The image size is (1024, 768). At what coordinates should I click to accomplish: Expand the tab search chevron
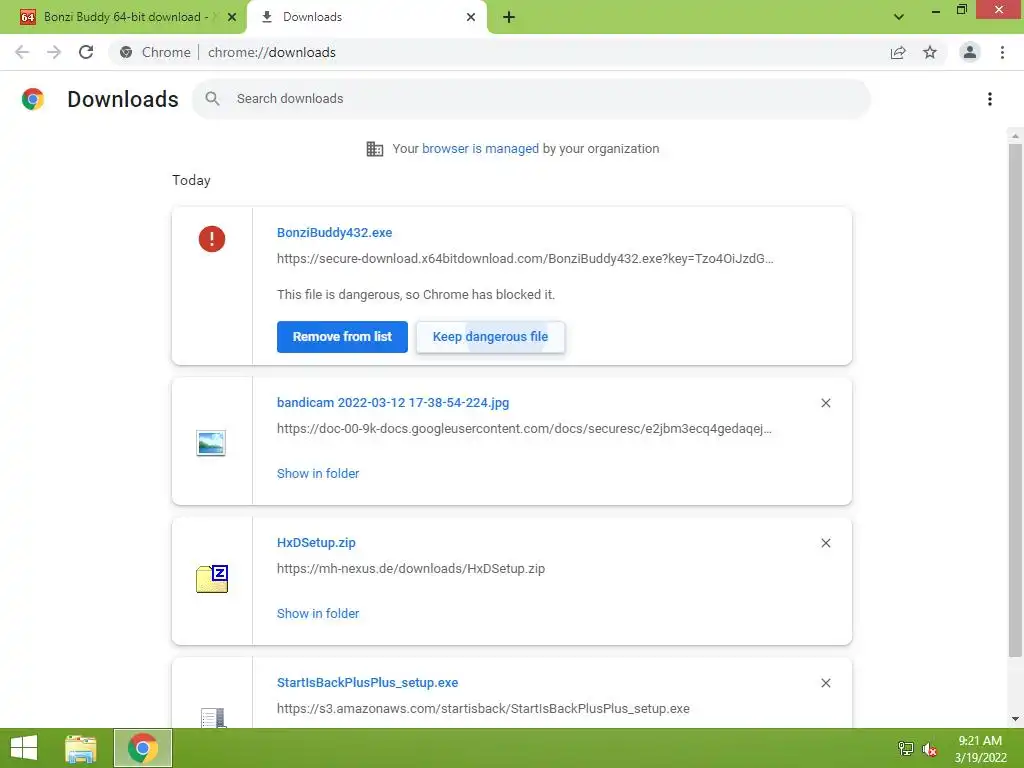899,17
